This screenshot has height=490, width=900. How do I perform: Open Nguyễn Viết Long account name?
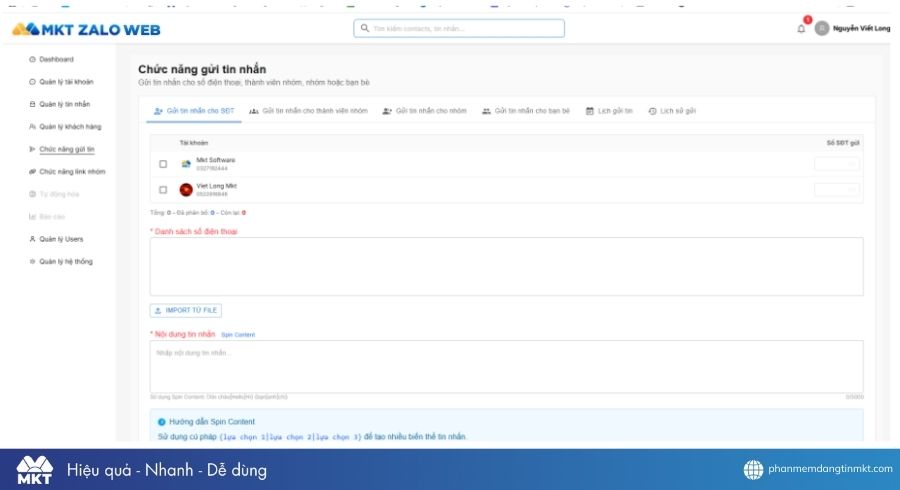[x=862, y=28]
